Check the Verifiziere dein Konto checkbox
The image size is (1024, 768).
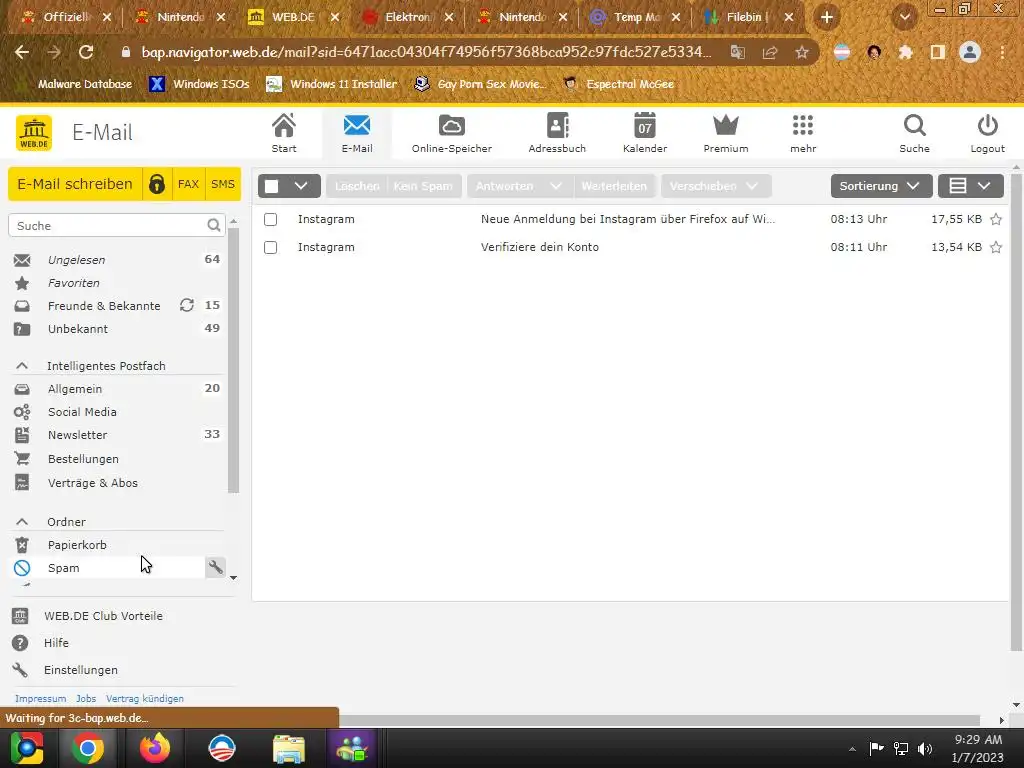pos(270,248)
